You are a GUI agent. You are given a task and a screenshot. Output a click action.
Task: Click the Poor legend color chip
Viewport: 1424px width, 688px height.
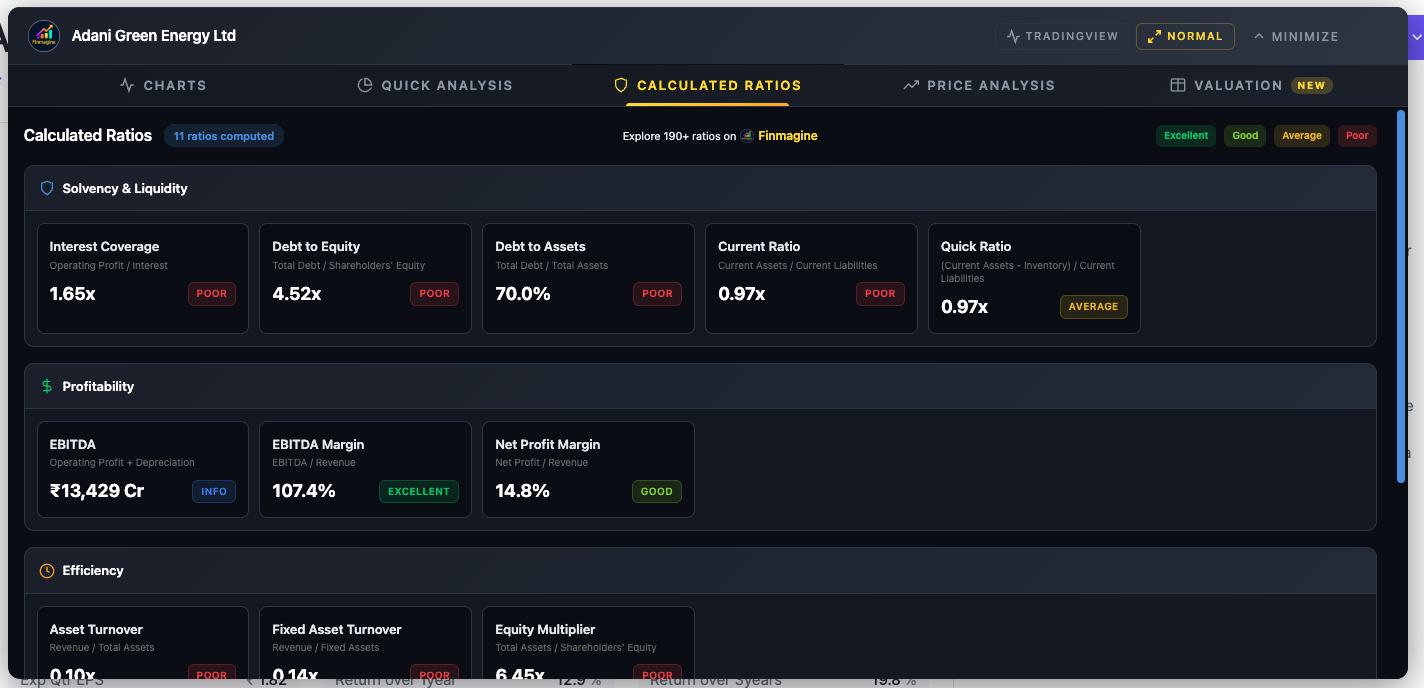(1357, 136)
